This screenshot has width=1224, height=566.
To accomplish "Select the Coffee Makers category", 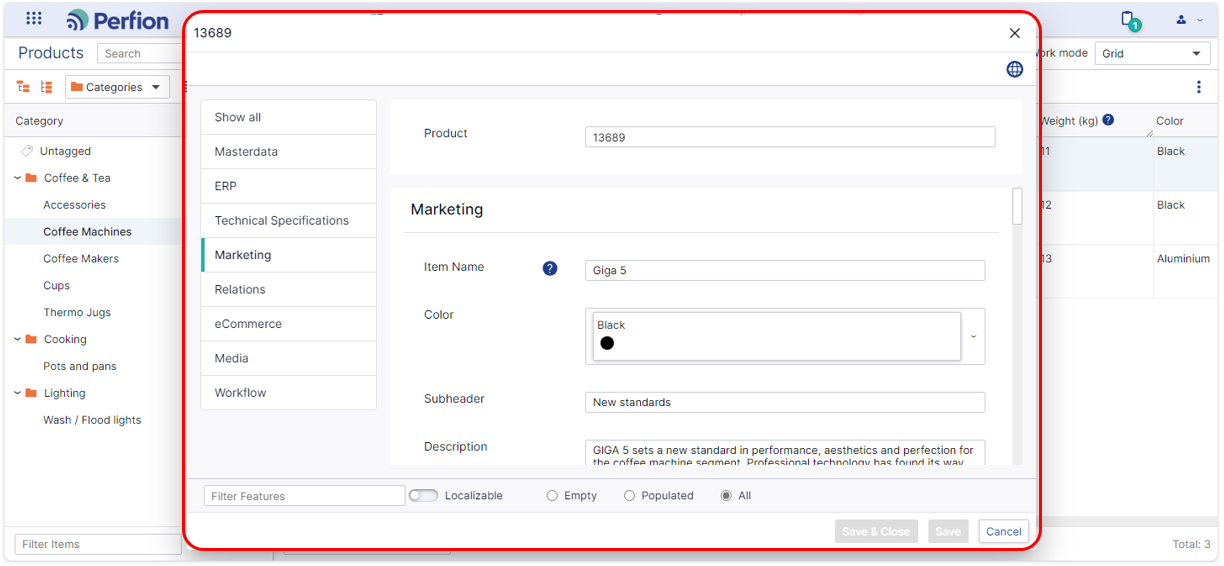I will tap(81, 259).
